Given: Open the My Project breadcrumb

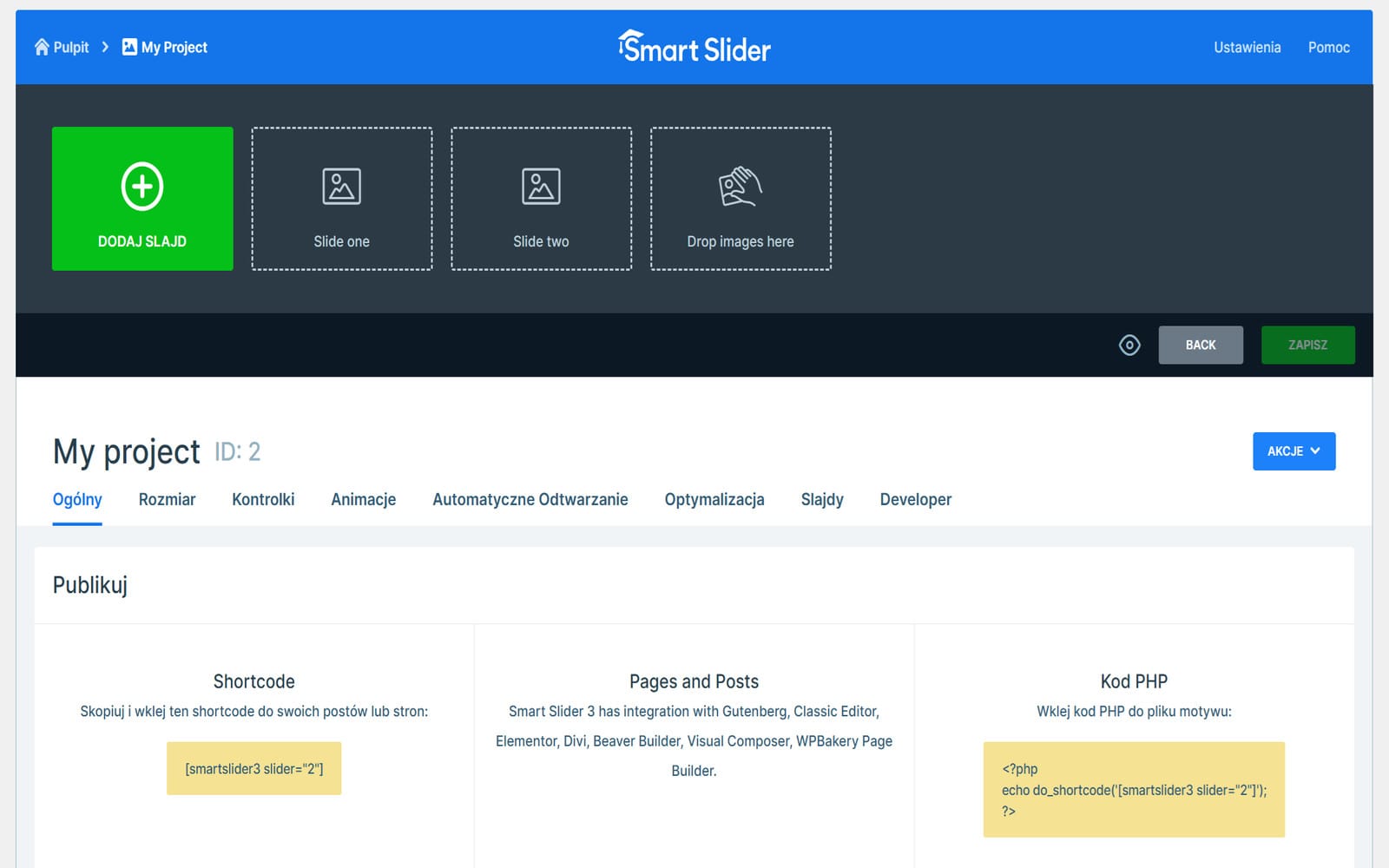Looking at the screenshot, I should point(165,47).
